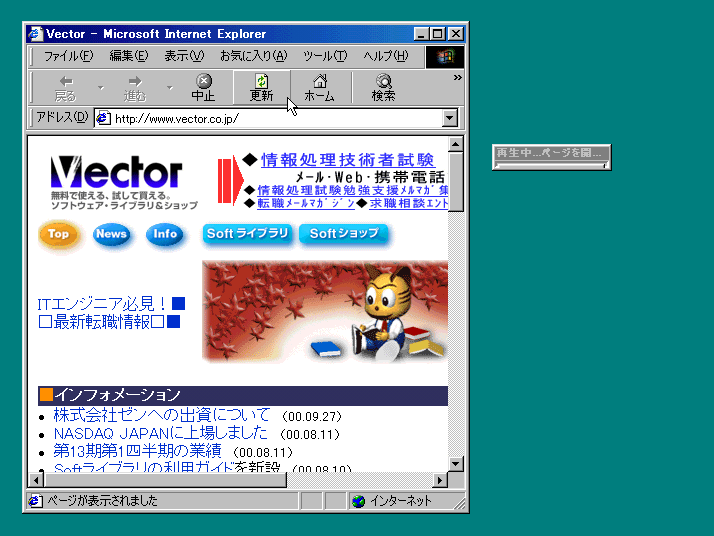Expand the Forward history dropdown arrow

pos(169,87)
